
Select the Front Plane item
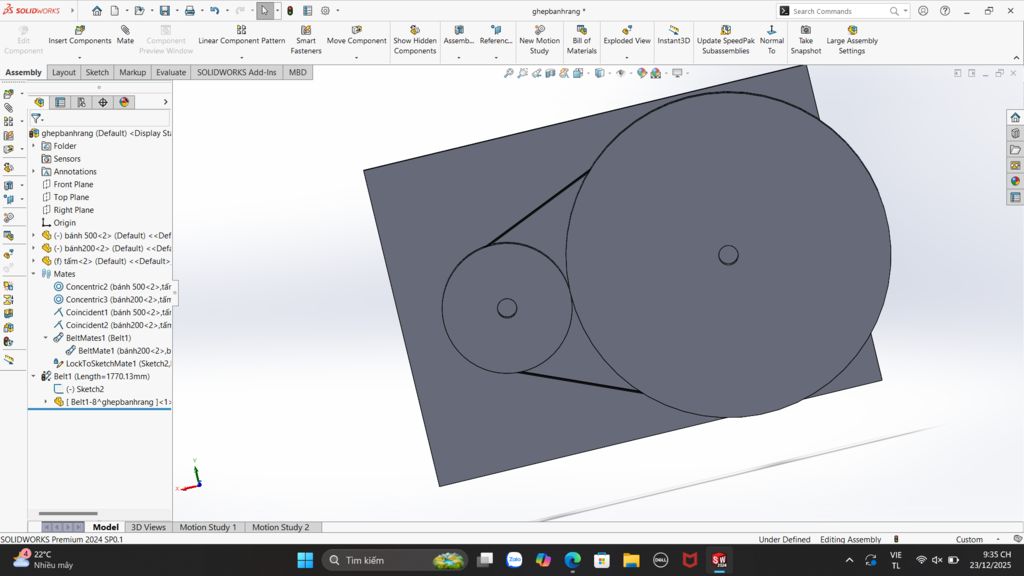(x=67, y=184)
